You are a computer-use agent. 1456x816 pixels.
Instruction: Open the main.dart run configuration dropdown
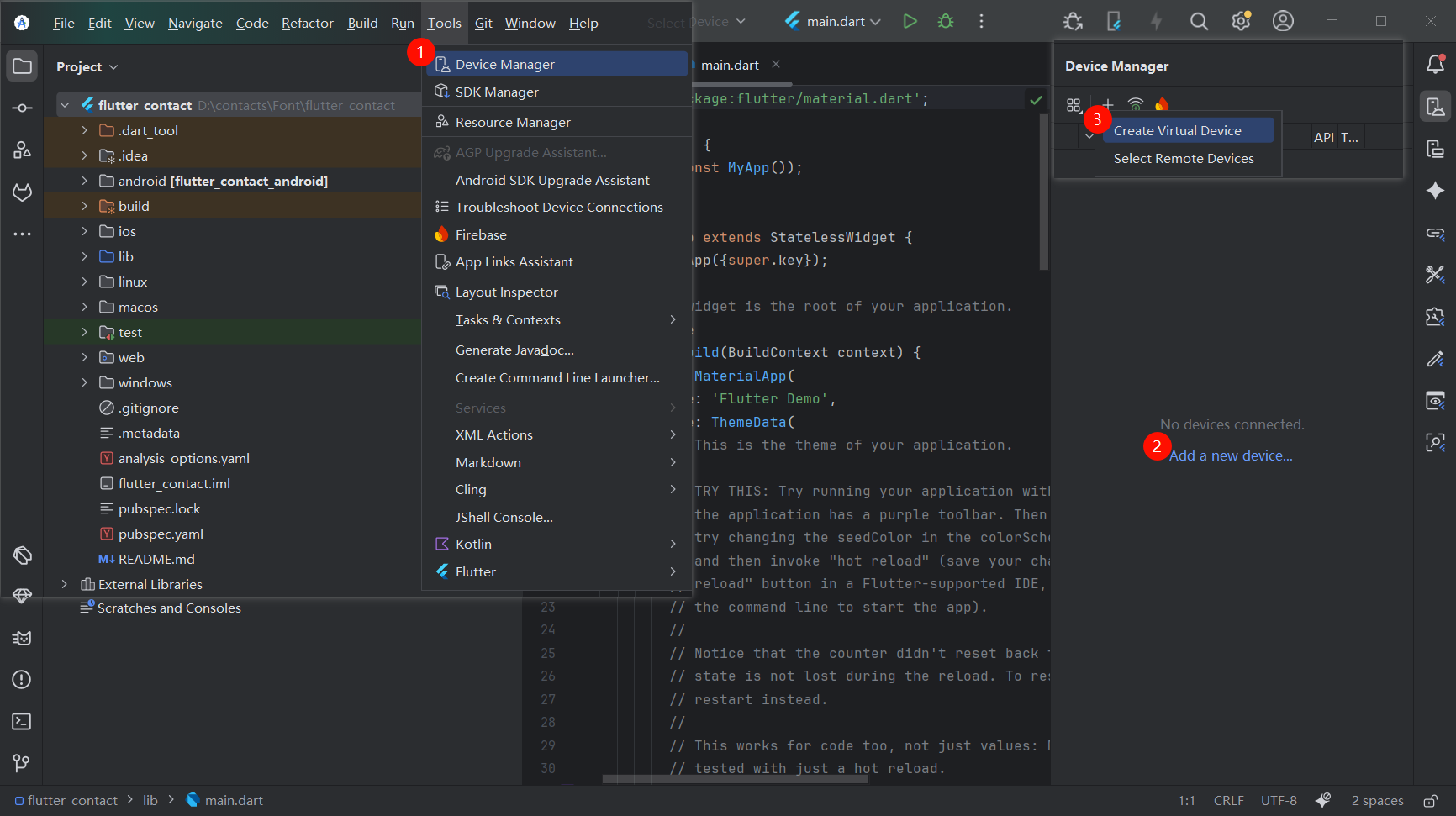tap(832, 22)
